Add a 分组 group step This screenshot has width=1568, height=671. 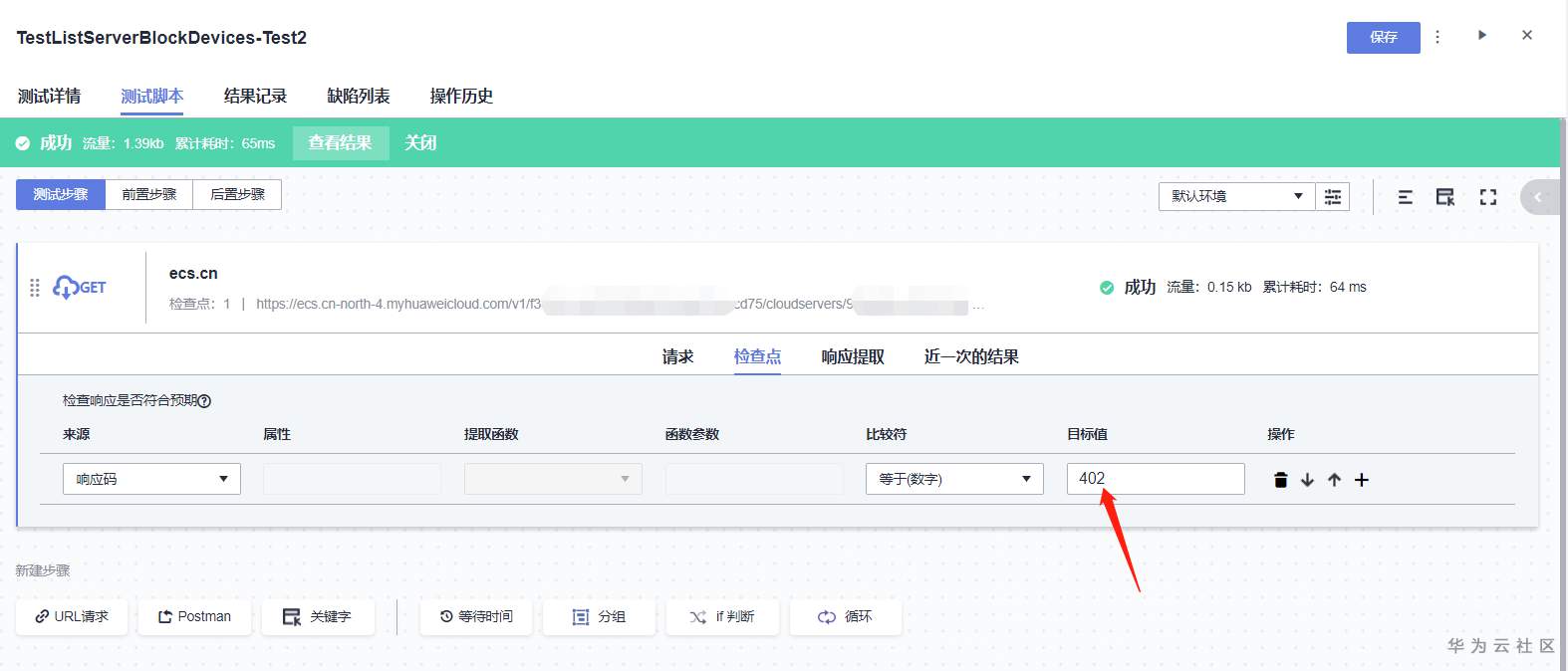599,617
